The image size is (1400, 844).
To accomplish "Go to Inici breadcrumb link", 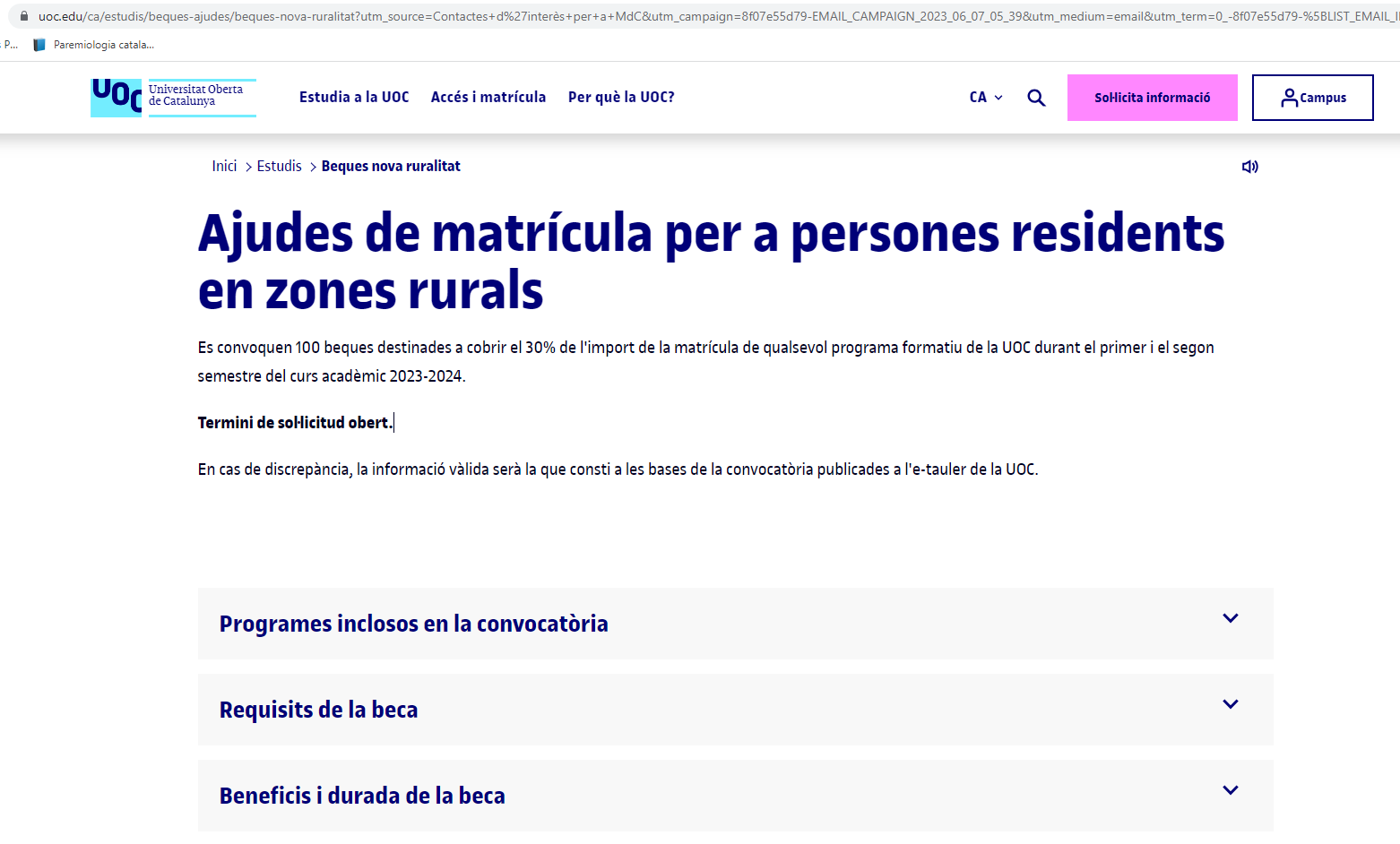I will [x=224, y=167].
